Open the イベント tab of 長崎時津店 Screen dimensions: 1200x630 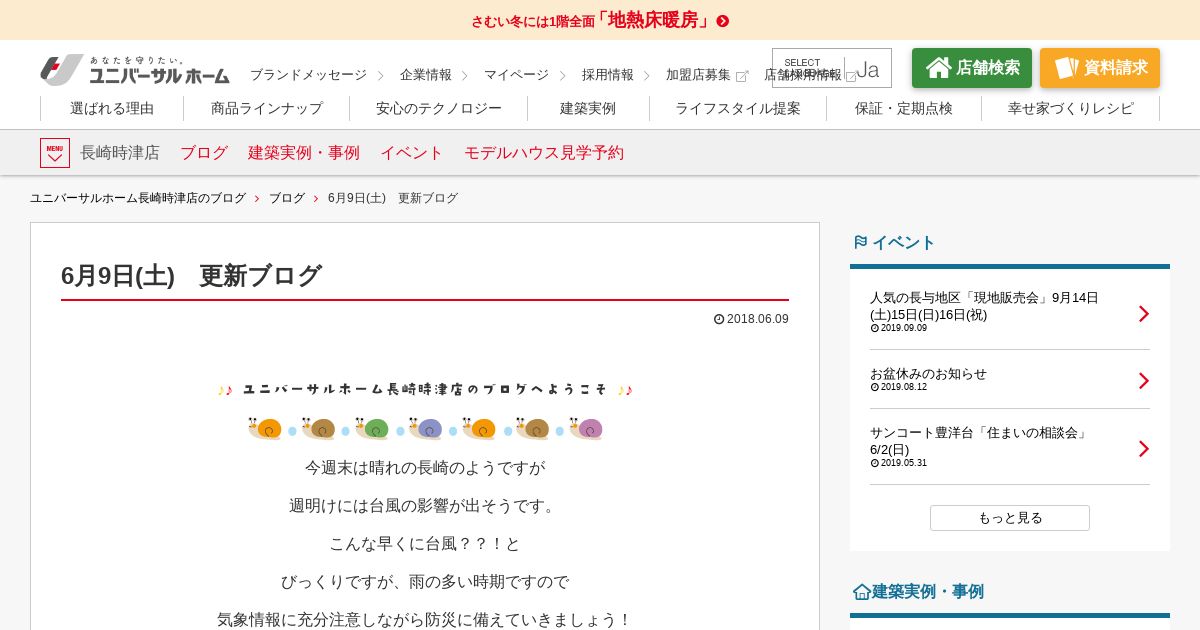click(412, 153)
